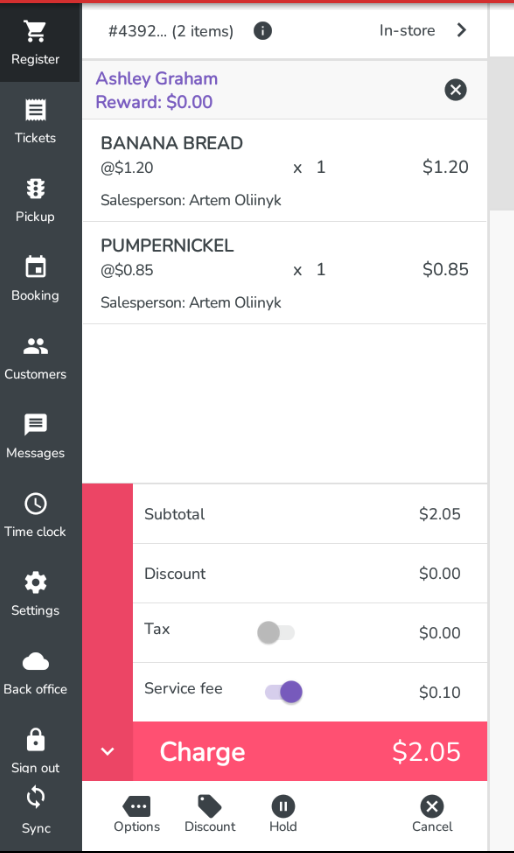
Task: Open the Customers list
Action: (x=35, y=358)
